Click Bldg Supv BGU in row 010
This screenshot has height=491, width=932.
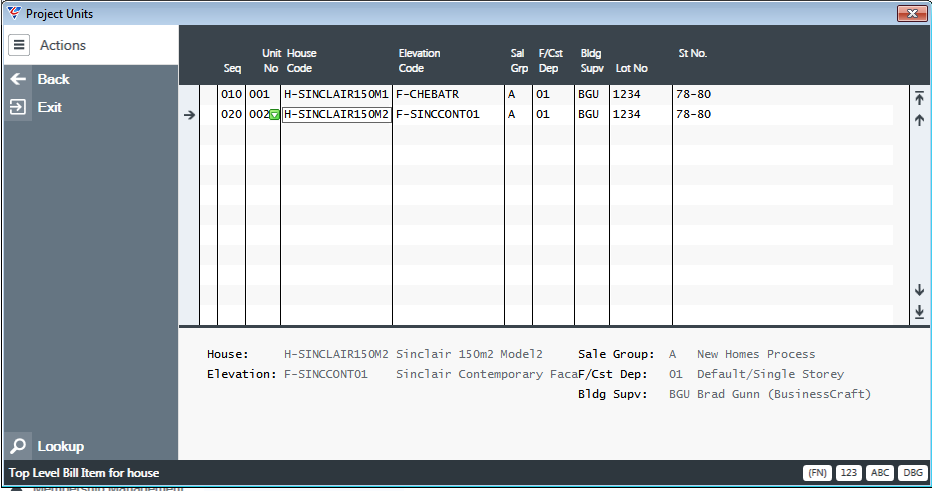click(x=591, y=94)
